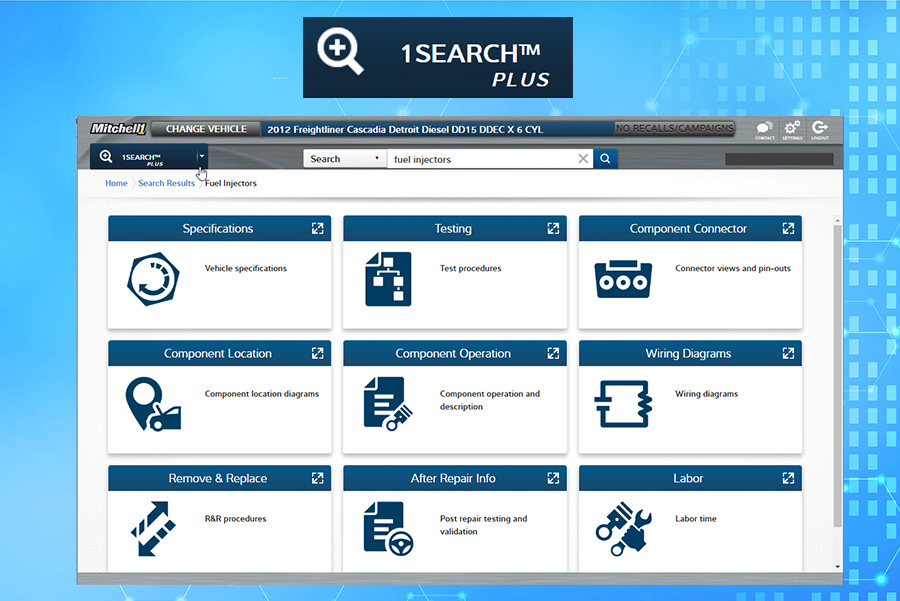Viewport: 900px width, 601px height.
Task: Click the Labor piston and wrench icon
Action: pos(622,528)
